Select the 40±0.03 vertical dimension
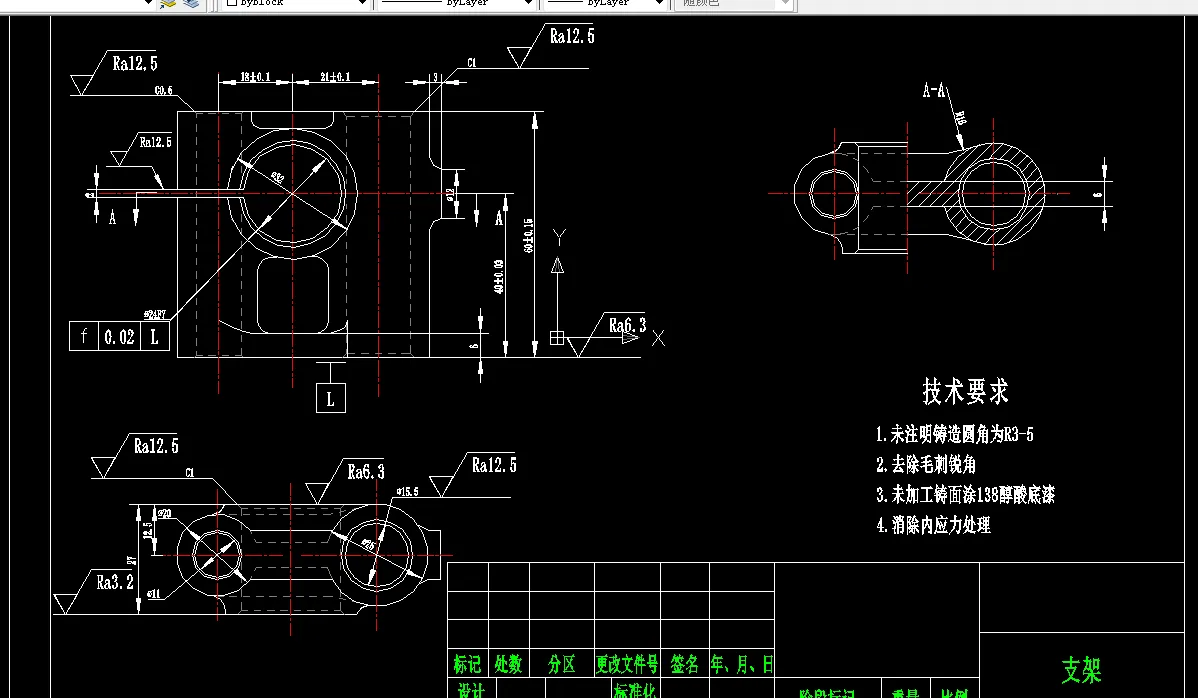Viewport: 1198px width, 698px height. (499, 276)
